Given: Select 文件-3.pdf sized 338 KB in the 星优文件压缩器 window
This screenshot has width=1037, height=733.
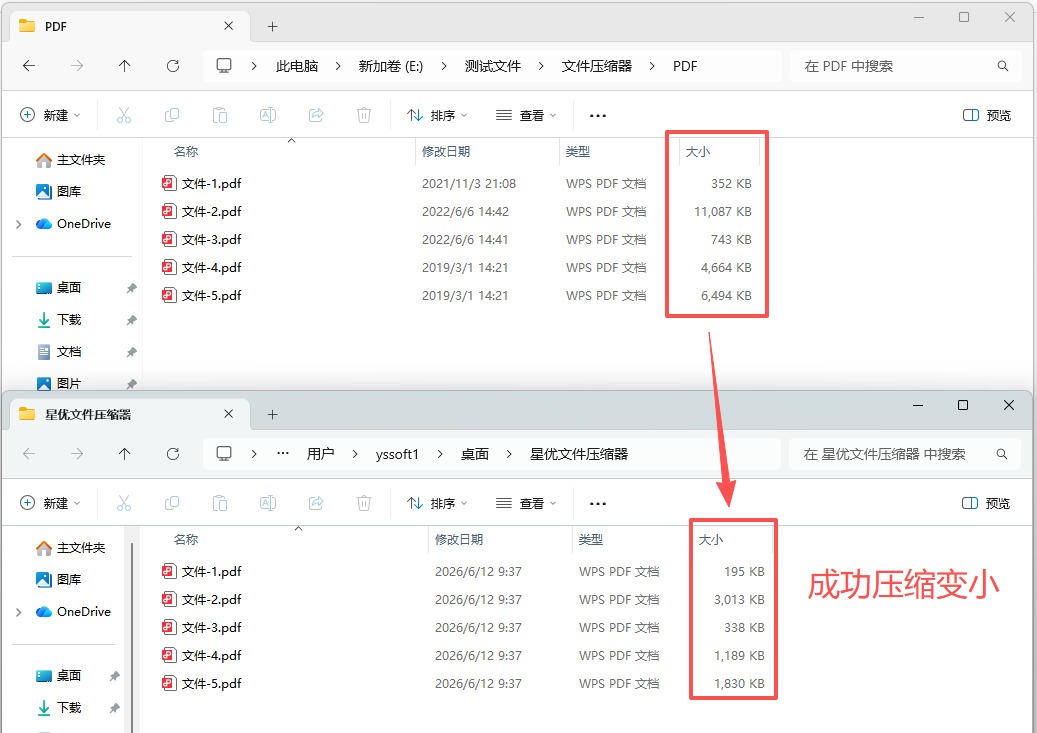Looking at the screenshot, I should click(x=463, y=627).
